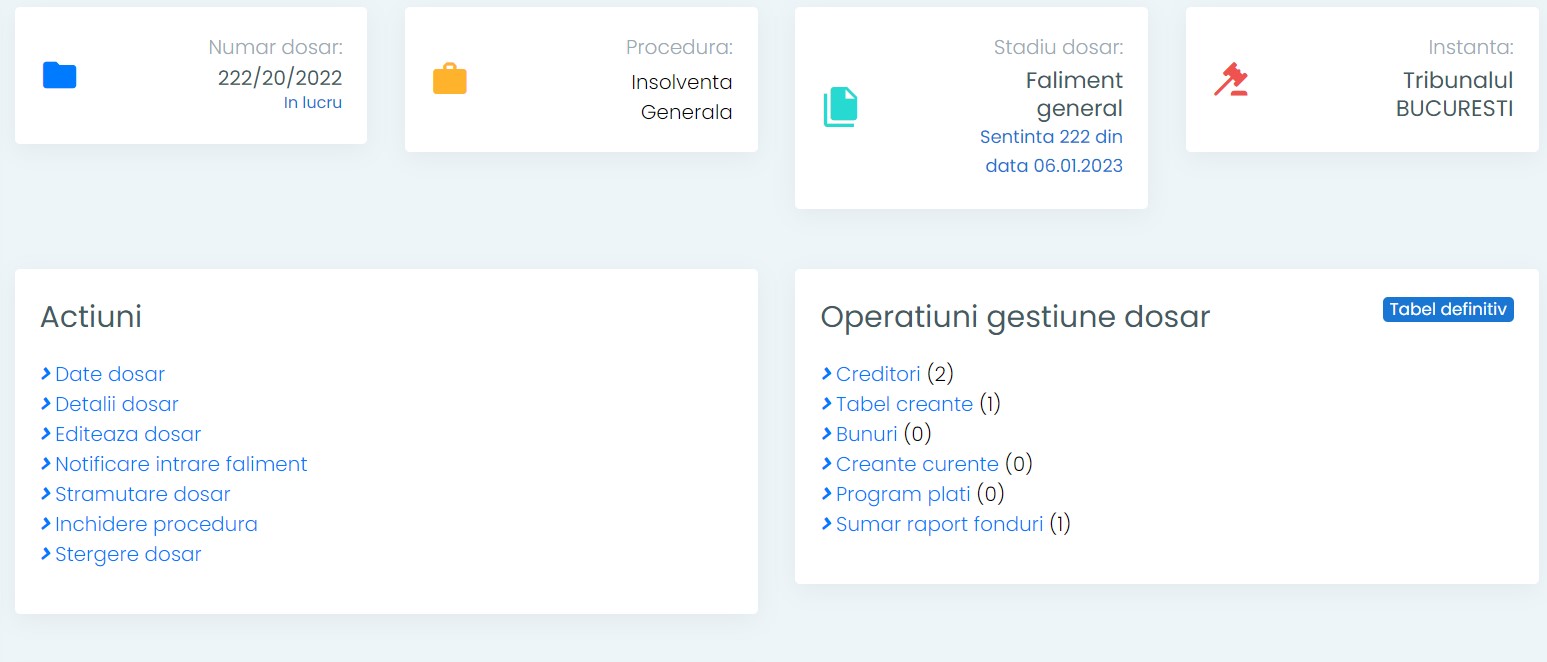Viewport: 1547px width, 662px height.
Task: Select Stramutare dosar action
Action: [143, 493]
